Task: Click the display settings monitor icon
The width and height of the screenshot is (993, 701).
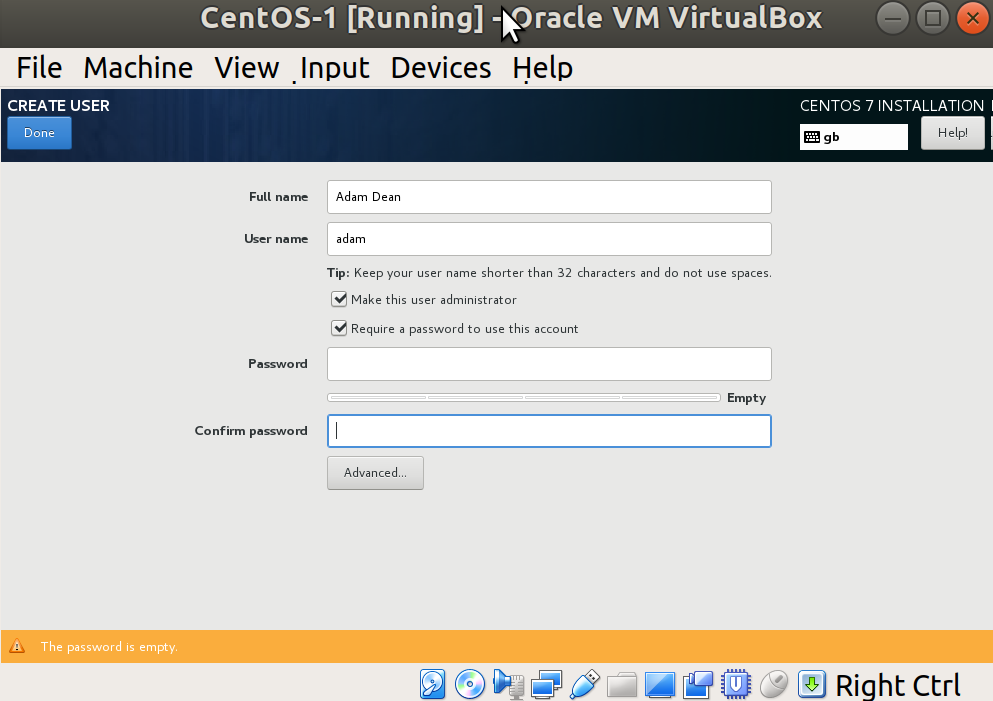Action: [660, 685]
